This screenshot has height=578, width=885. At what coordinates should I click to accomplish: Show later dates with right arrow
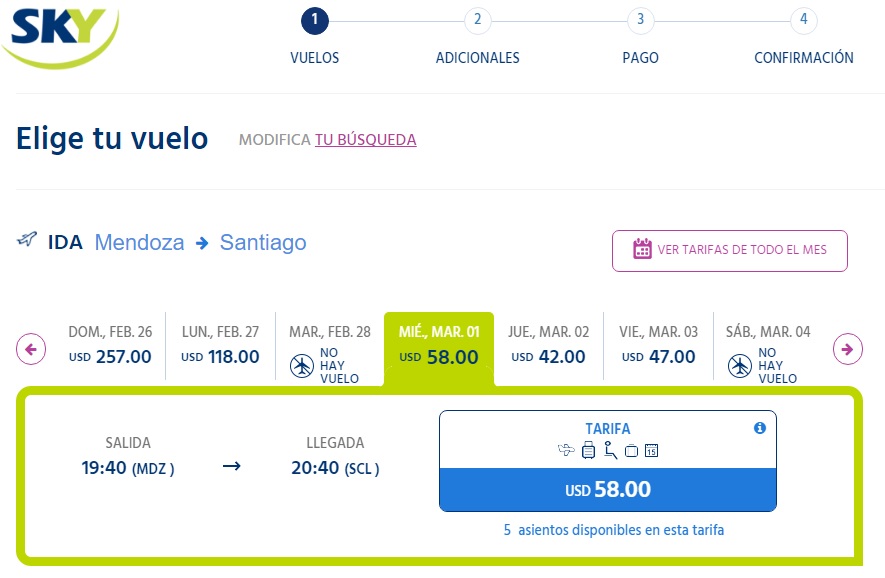coord(848,349)
